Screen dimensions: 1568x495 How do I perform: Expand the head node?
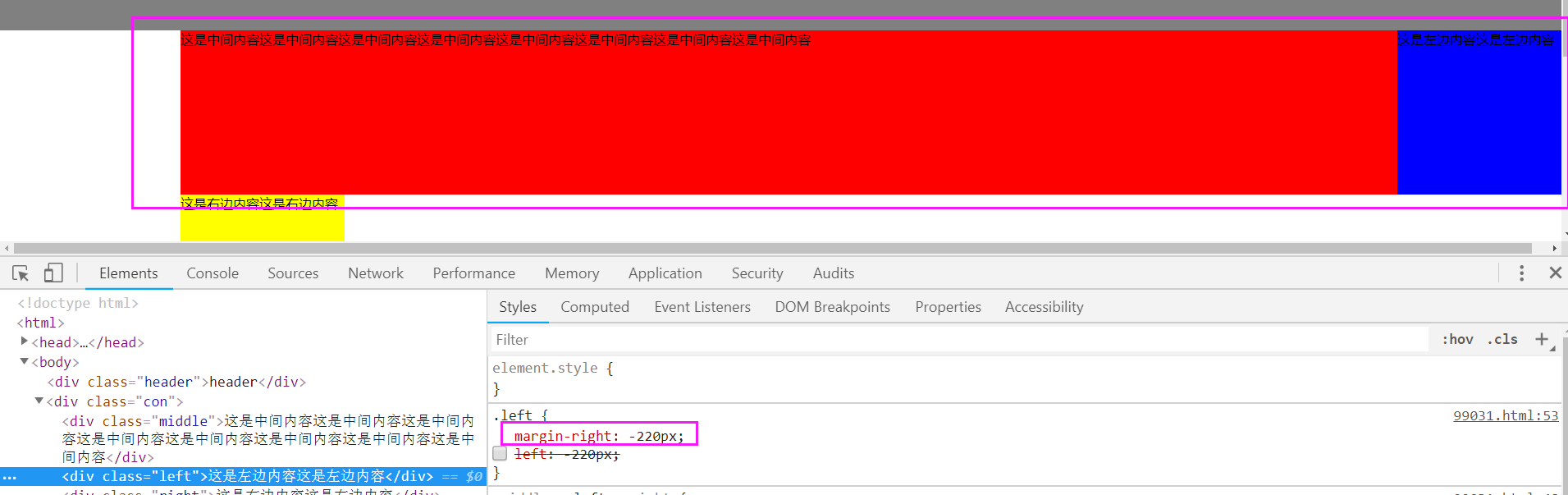[24, 341]
